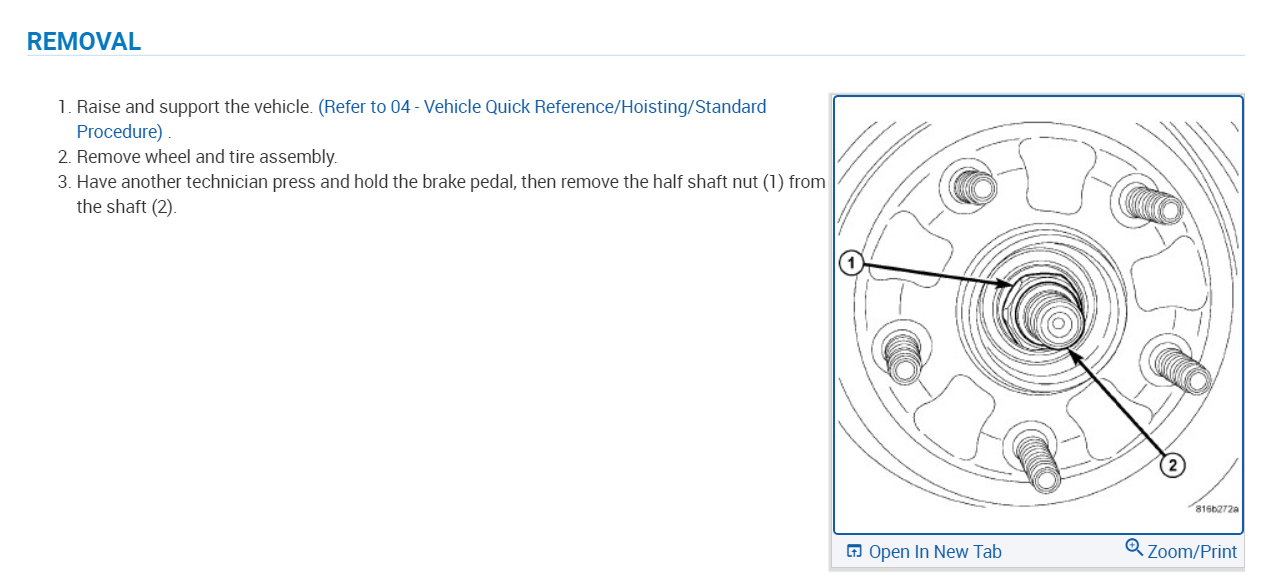This screenshot has height=583, width=1263.
Task: Click the Zoom/Print text link
Action: [1191, 552]
